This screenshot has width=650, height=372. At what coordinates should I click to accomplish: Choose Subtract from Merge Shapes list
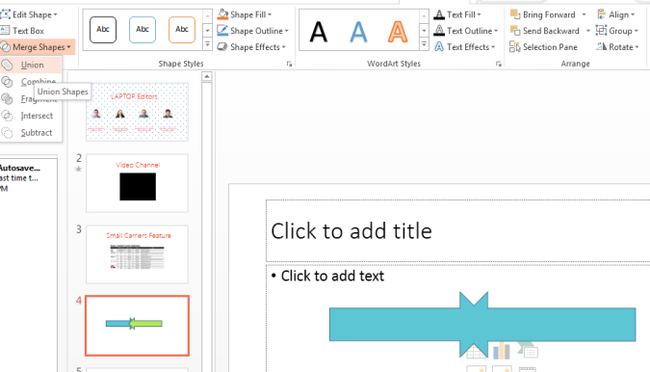pos(31,133)
